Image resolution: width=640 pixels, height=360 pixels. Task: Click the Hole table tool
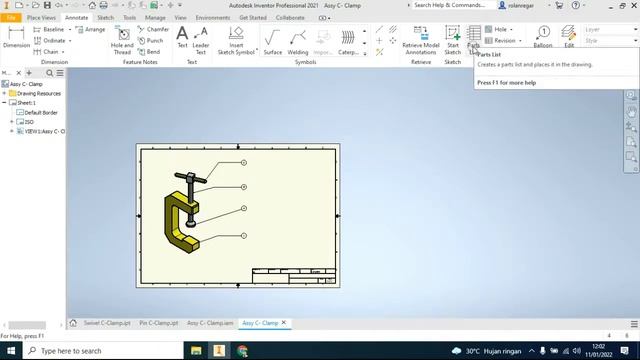496,29
